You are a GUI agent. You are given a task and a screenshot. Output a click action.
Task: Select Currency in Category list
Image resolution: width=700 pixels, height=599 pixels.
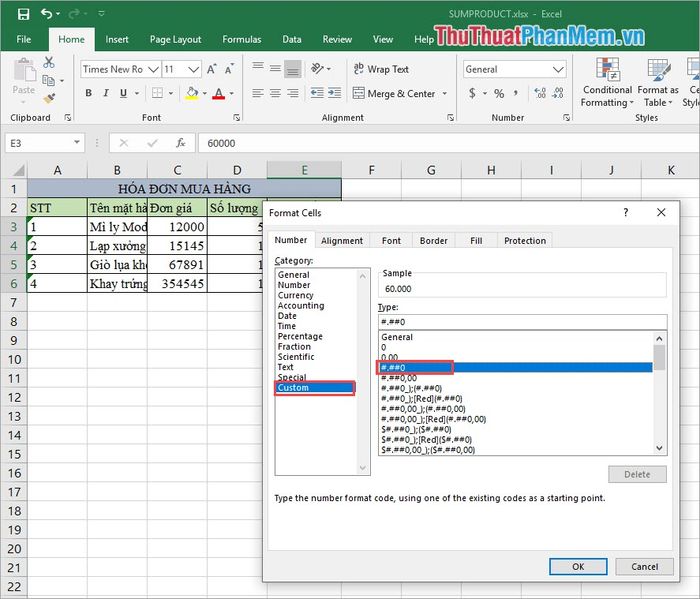295,295
